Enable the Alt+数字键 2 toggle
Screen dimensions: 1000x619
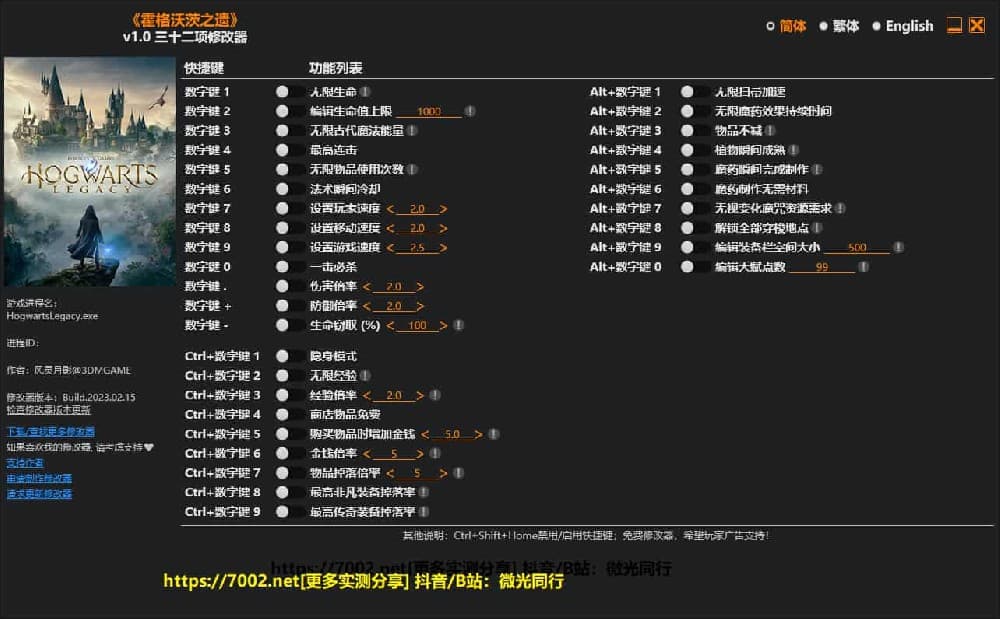(x=694, y=111)
